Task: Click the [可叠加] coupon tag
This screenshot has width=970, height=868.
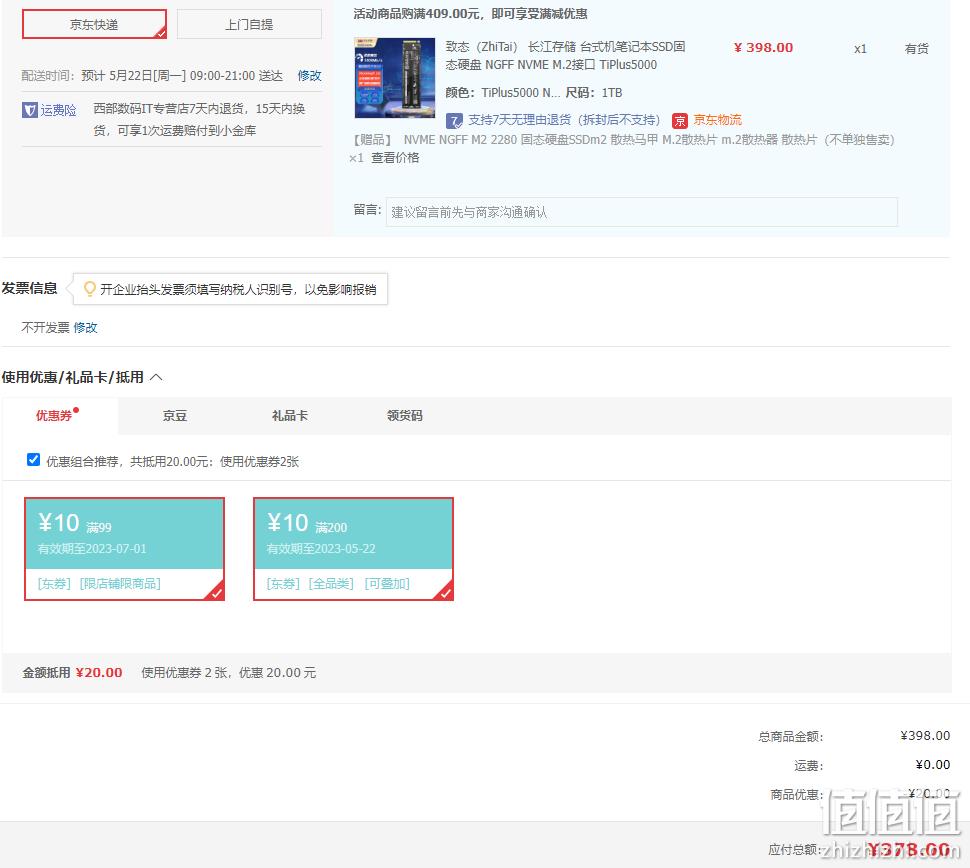Action: pyautogui.click(x=387, y=583)
